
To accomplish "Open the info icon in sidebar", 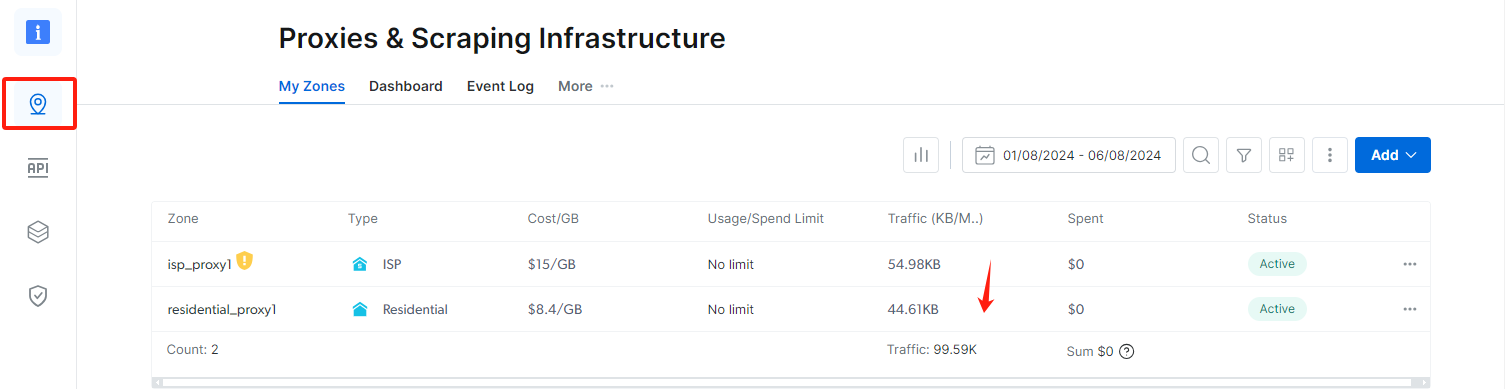I will (x=38, y=32).
